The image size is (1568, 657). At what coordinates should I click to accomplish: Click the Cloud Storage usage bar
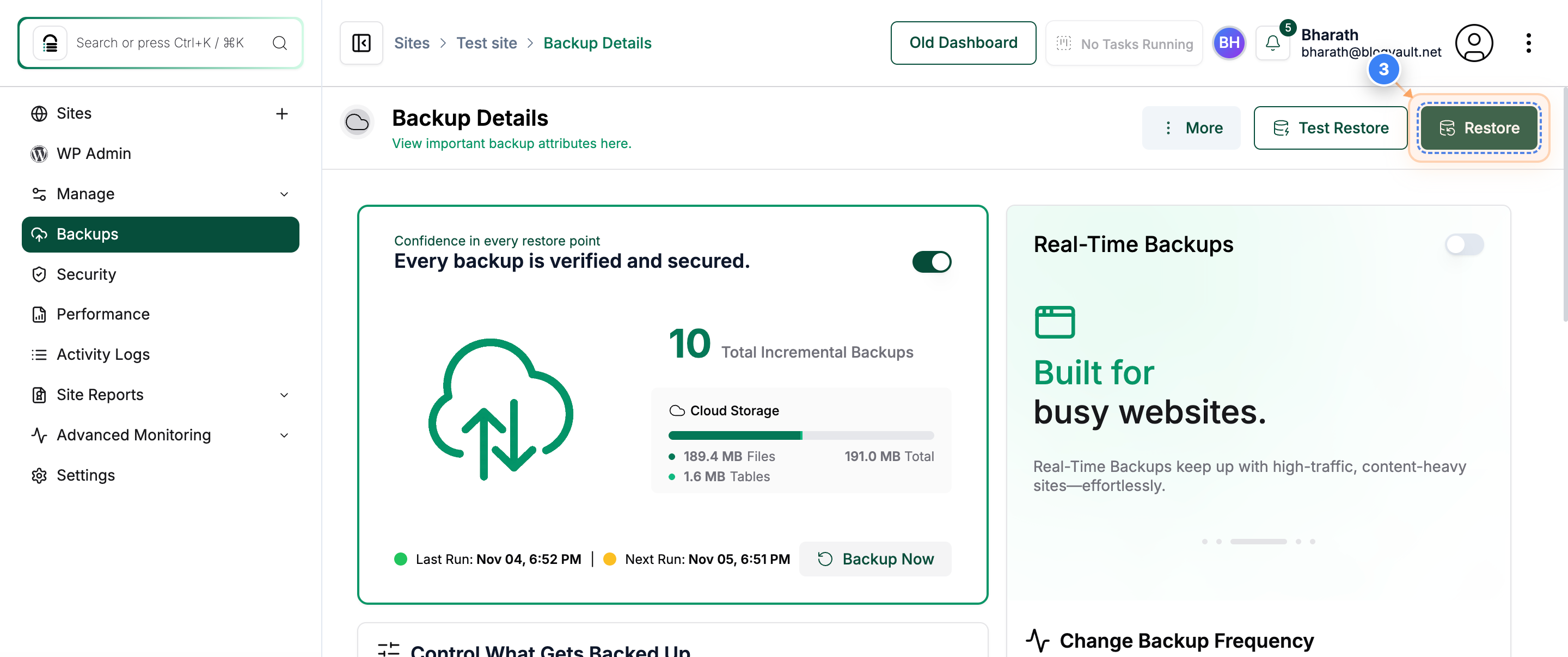[x=800, y=435]
